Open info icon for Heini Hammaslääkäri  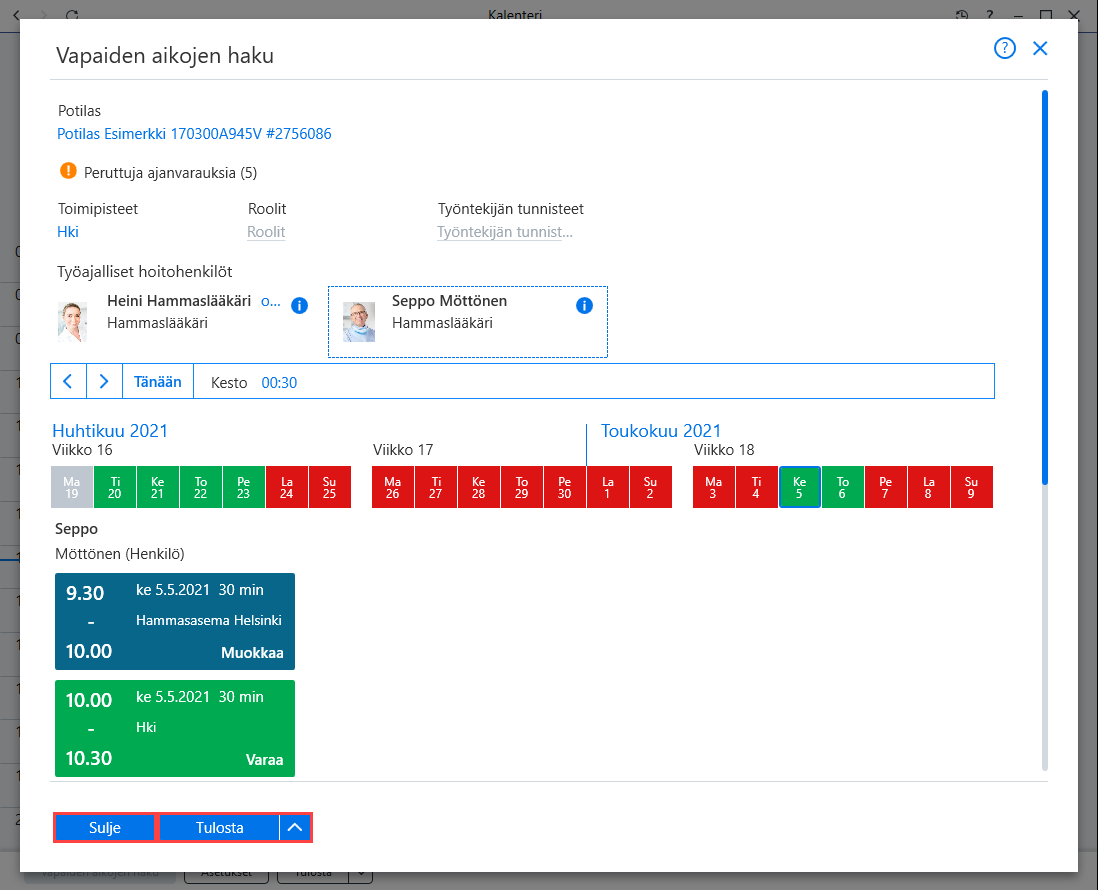click(x=299, y=305)
